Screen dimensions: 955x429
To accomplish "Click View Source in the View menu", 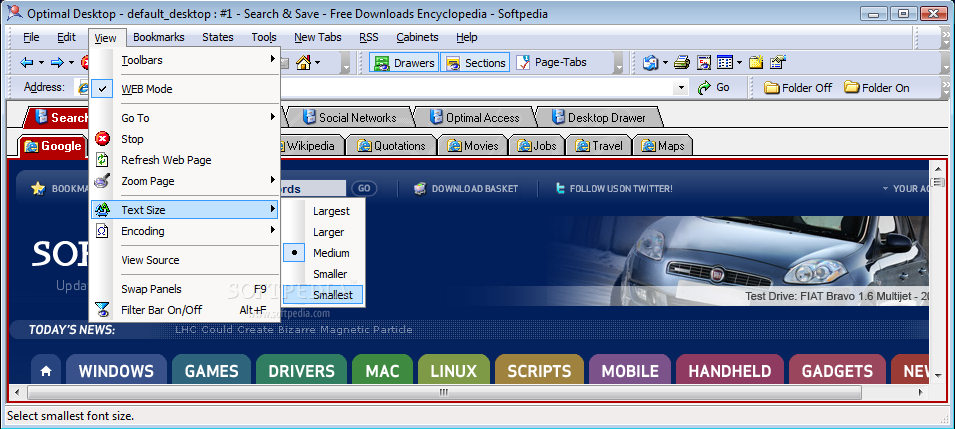I will click(185, 260).
